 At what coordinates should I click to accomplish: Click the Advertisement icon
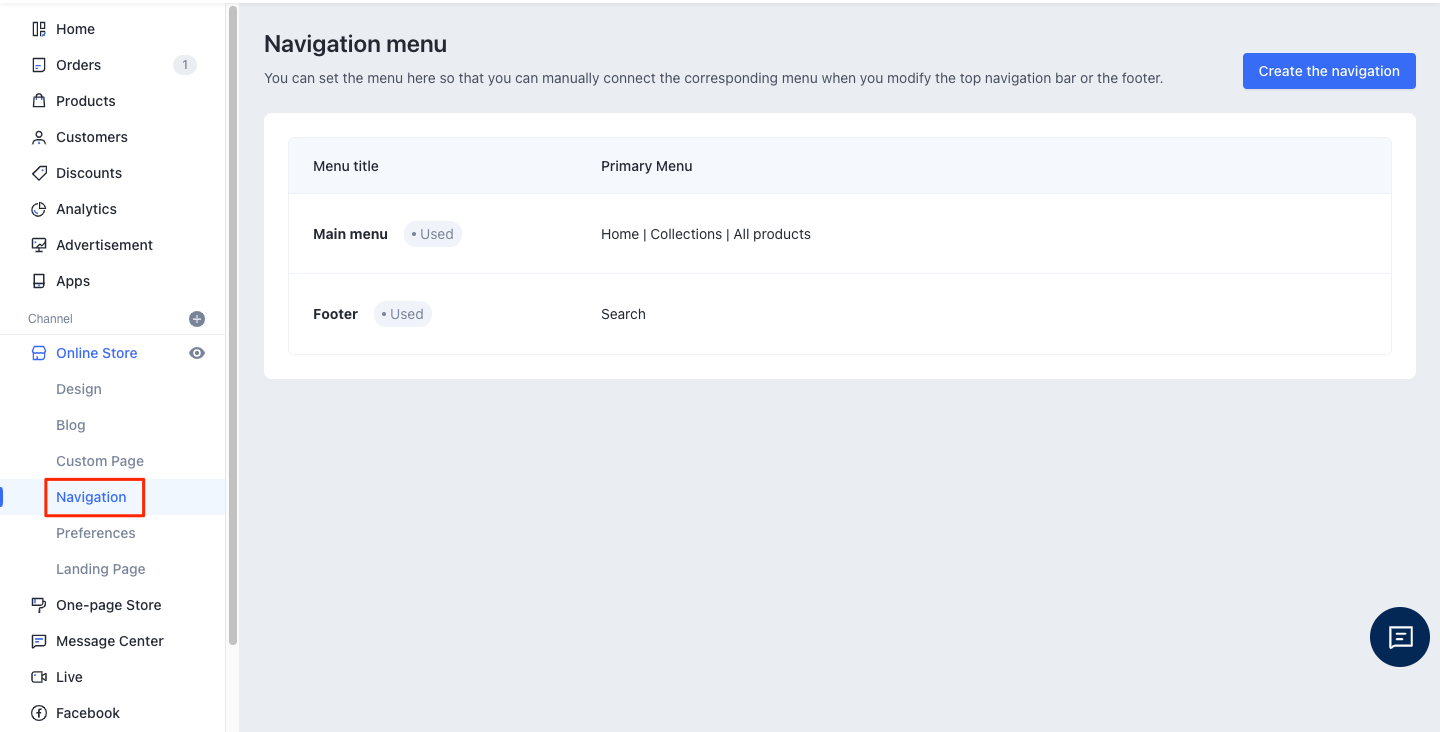pos(39,245)
